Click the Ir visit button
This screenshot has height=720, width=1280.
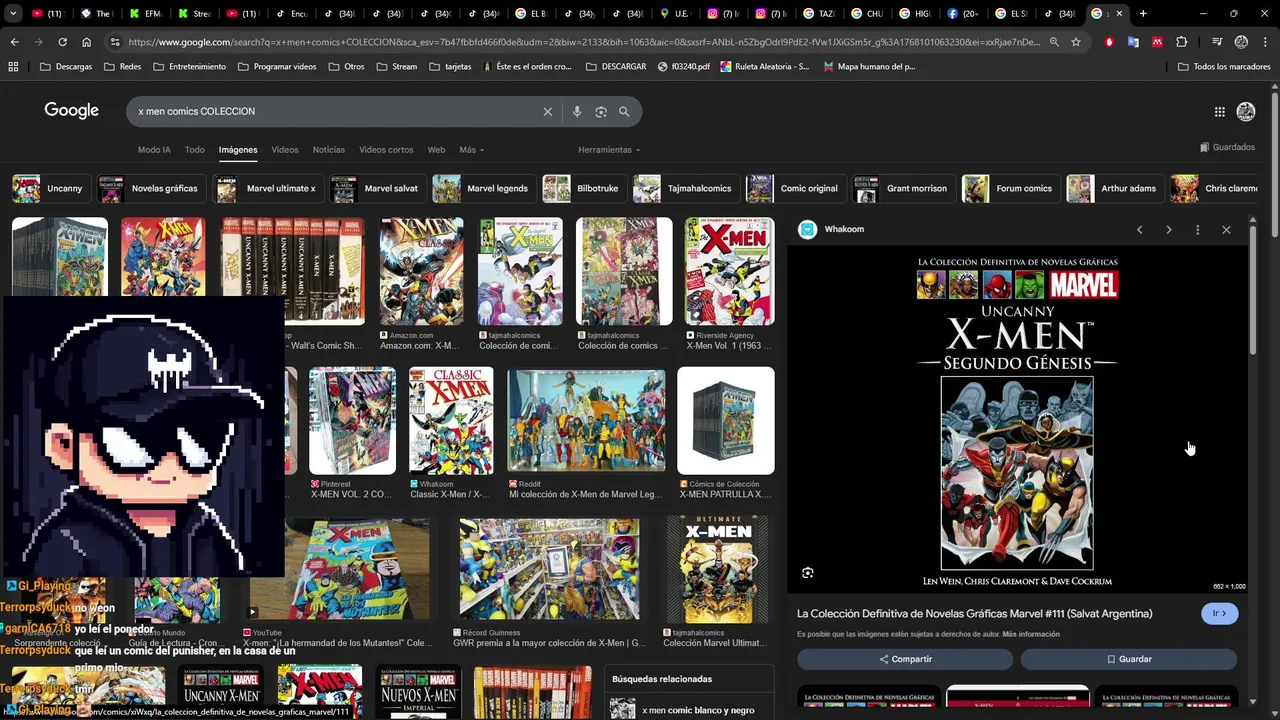pyautogui.click(x=1220, y=613)
